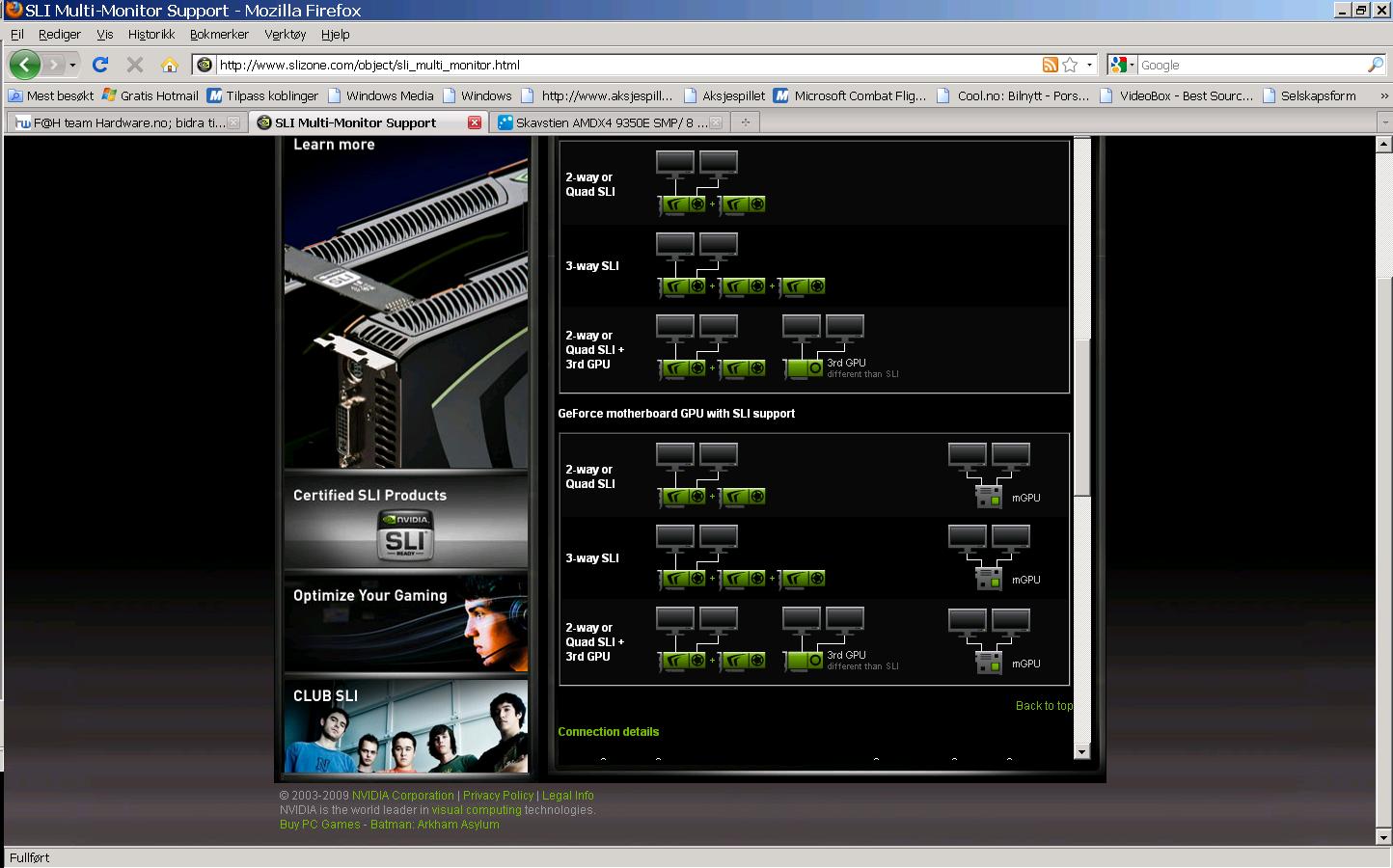Image resolution: width=1393 pixels, height=868 pixels.
Task: Click the site identity icon in the URL bar
Action: point(205,65)
